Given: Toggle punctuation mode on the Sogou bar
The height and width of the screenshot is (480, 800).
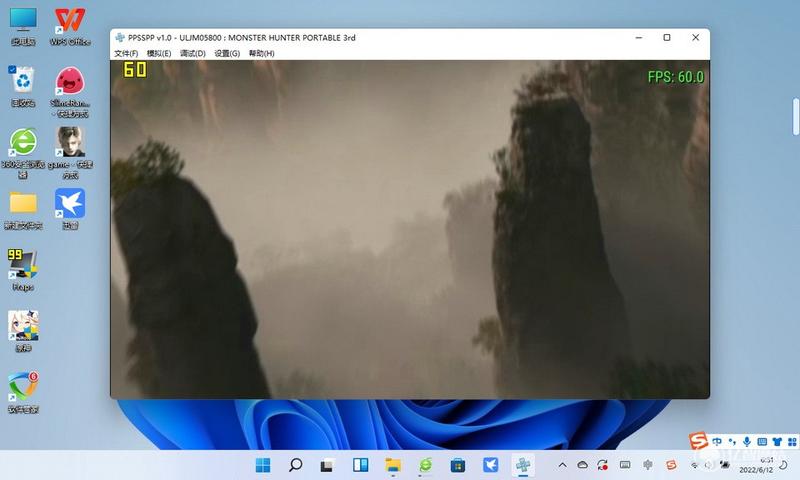Looking at the screenshot, I should point(732,442).
